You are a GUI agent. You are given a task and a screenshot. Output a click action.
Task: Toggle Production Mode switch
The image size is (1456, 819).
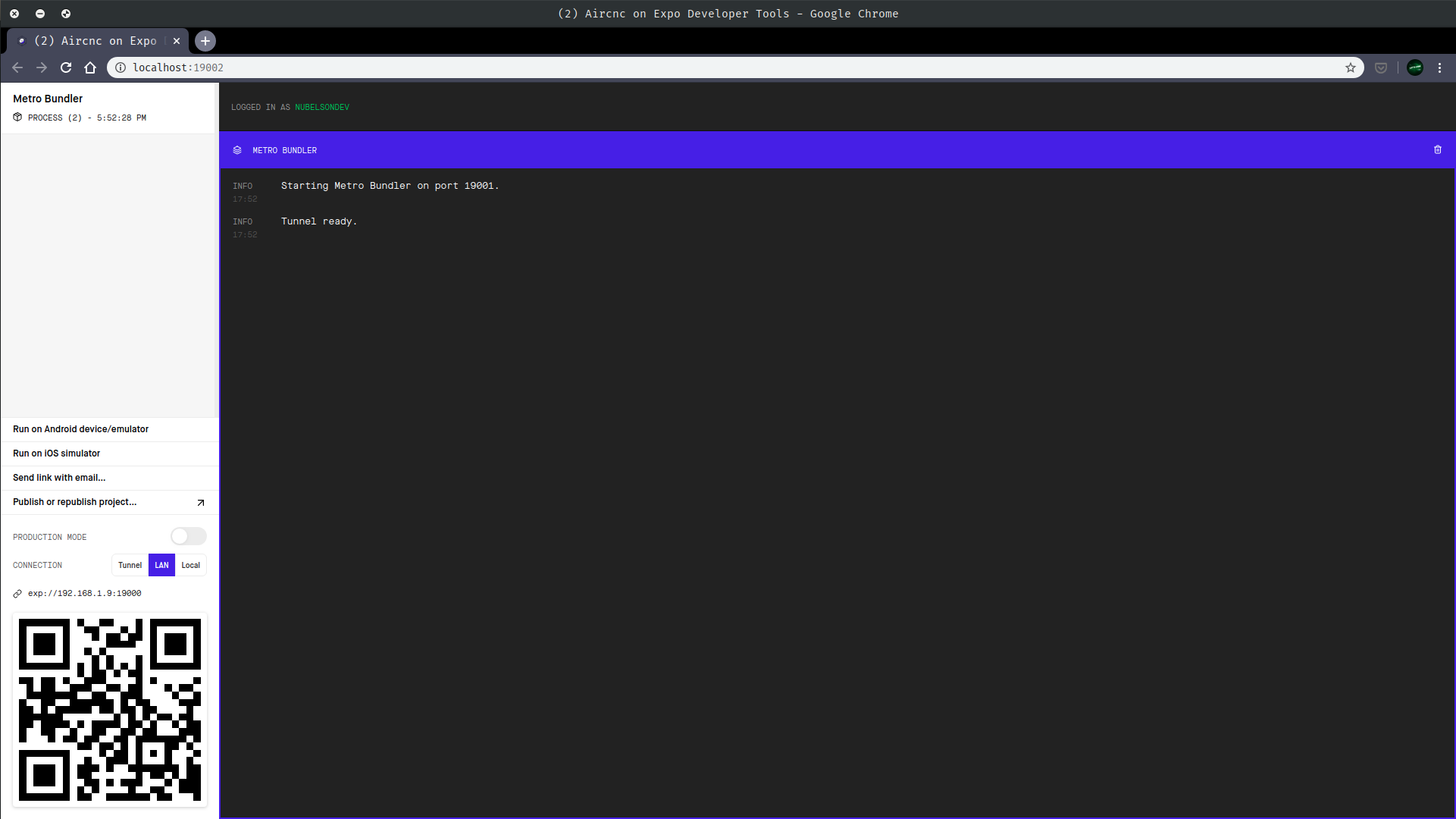click(x=189, y=537)
